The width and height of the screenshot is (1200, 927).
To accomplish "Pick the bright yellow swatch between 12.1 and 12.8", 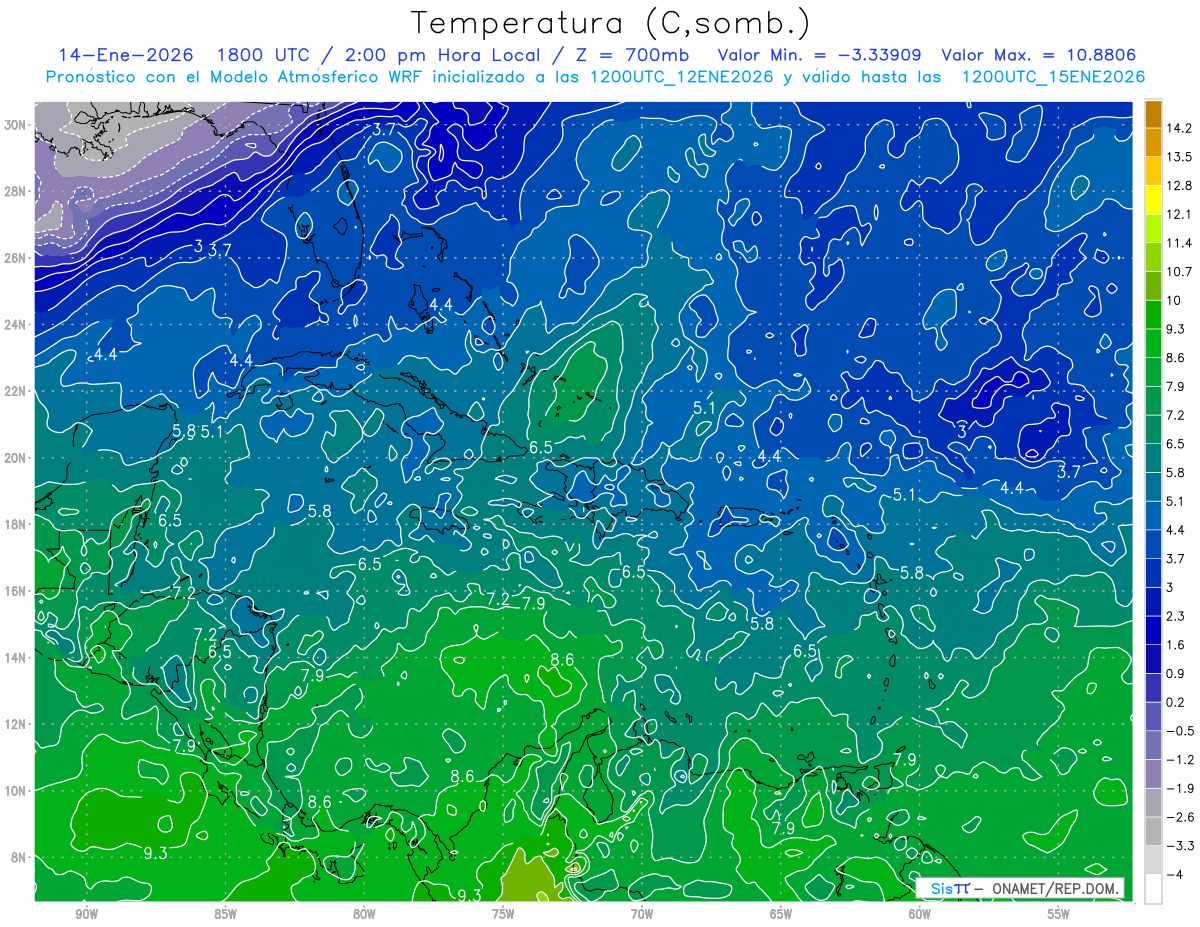I will [1153, 200].
